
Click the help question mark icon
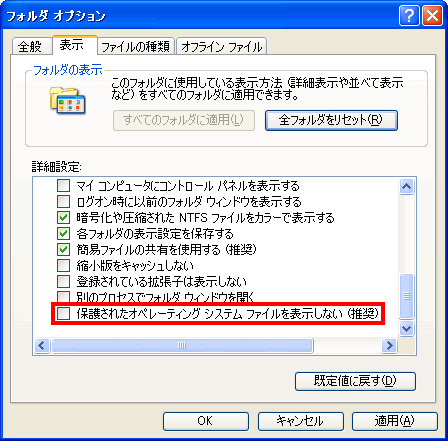(x=409, y=16)
